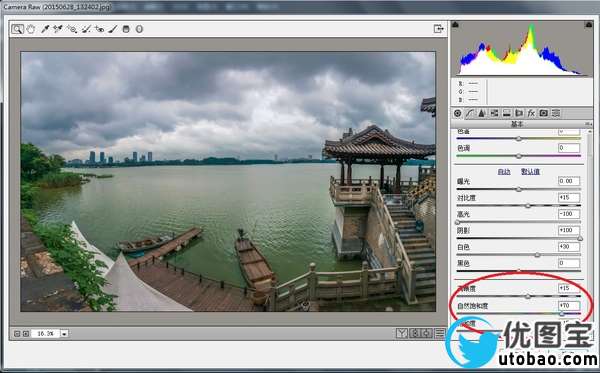600x373 pixels.
Task: Switch to the fx Effects tab
Action: point(531,113)
